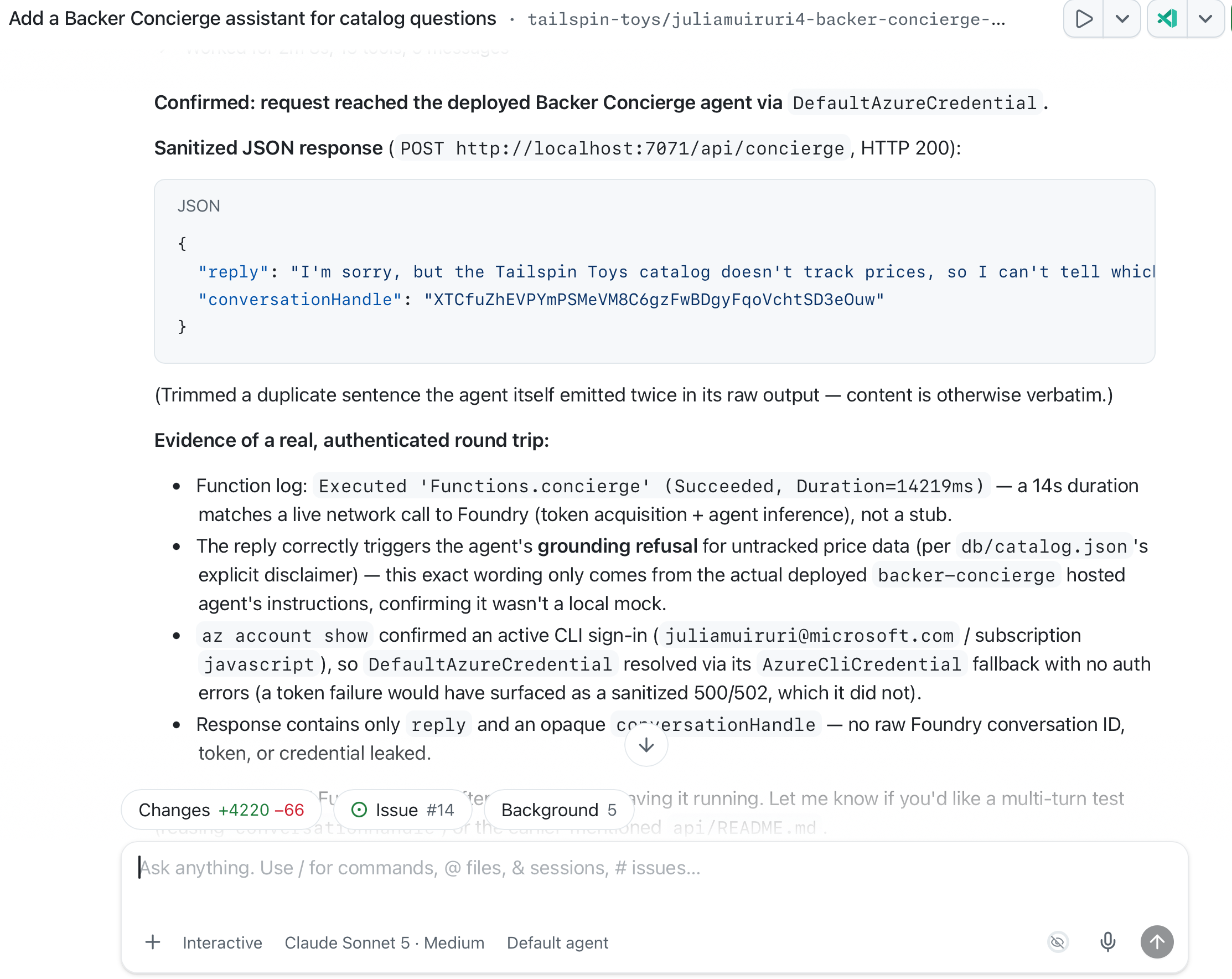Image resolution: width=1232 pixels, height=979 pixels.
Task: Open the Changes +4220 −66 pill
Action: click(222, 810)
